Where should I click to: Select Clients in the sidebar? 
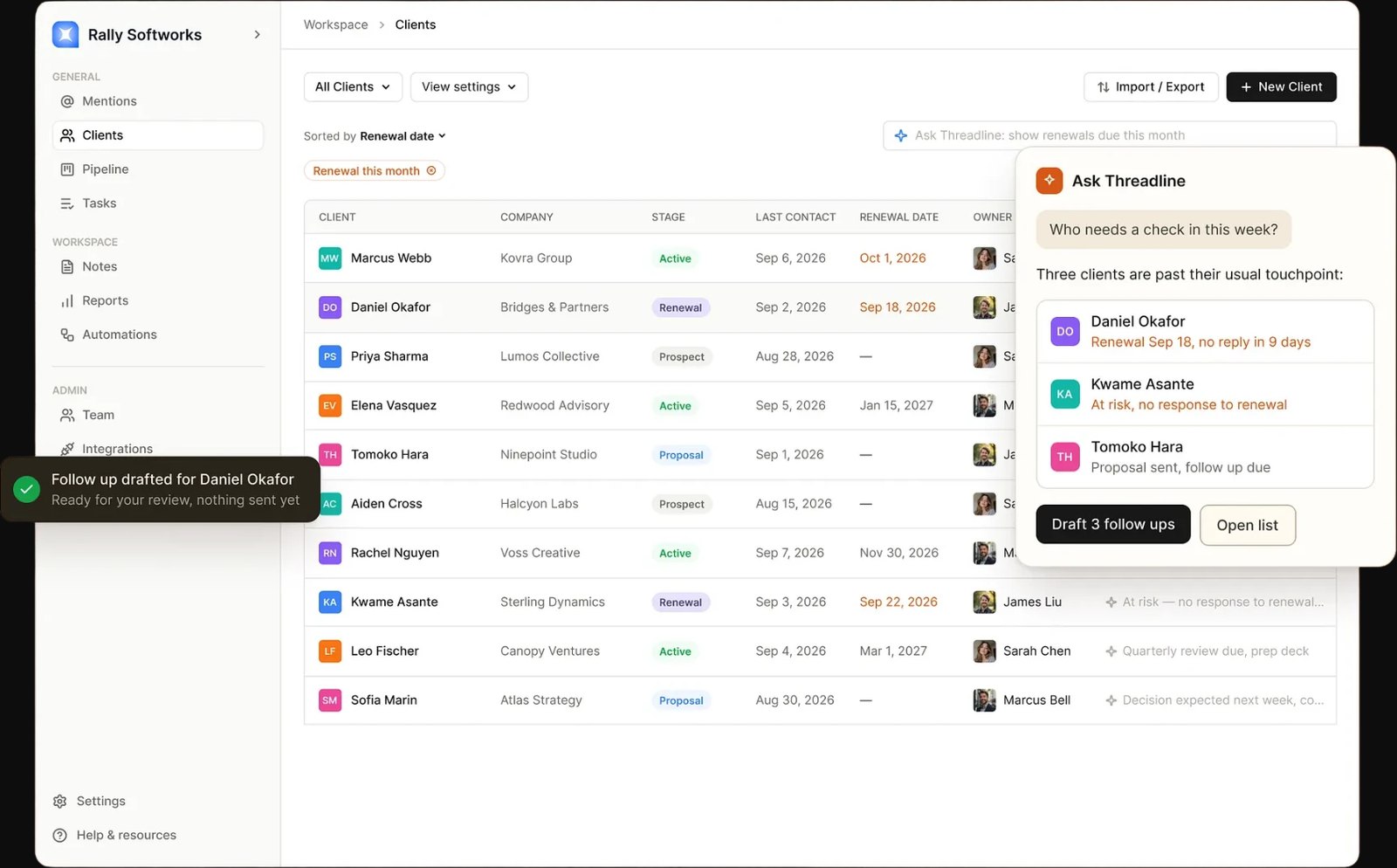click(x=158, y=135)
